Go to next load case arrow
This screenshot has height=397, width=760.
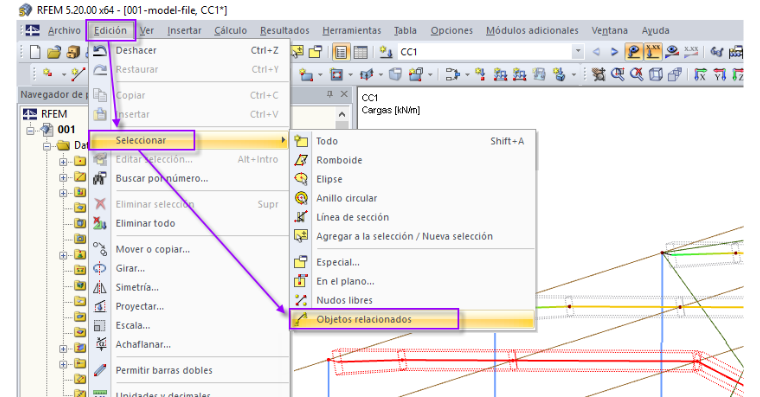614,51
